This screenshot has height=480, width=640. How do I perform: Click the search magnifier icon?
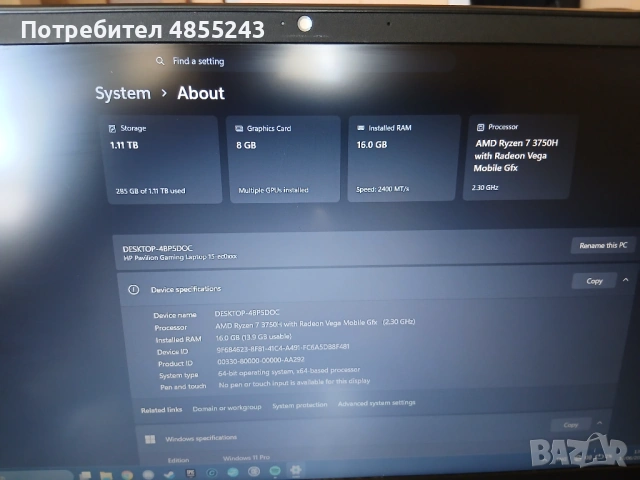[x=160, y=61]
